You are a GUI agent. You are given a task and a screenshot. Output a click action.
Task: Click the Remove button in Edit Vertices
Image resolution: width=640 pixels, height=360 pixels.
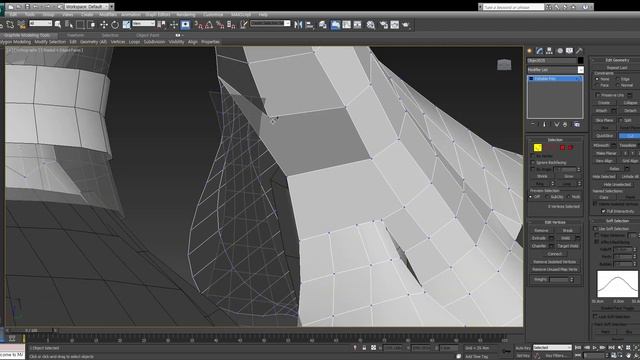(x=541, y=230)
